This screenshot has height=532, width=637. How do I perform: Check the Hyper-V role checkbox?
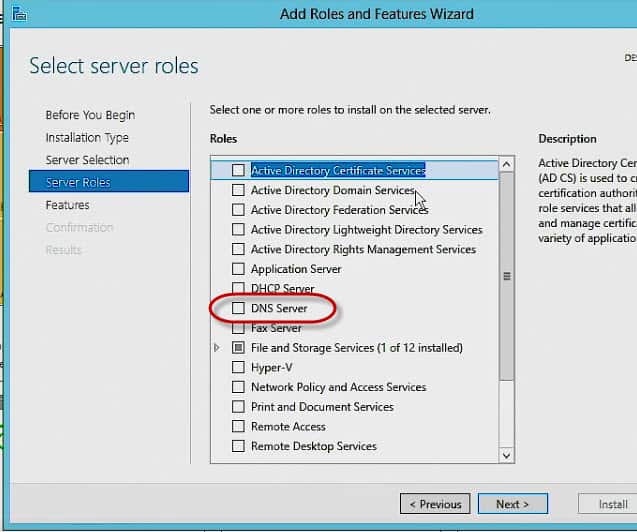pyautogui.click(x=238, y=367)
